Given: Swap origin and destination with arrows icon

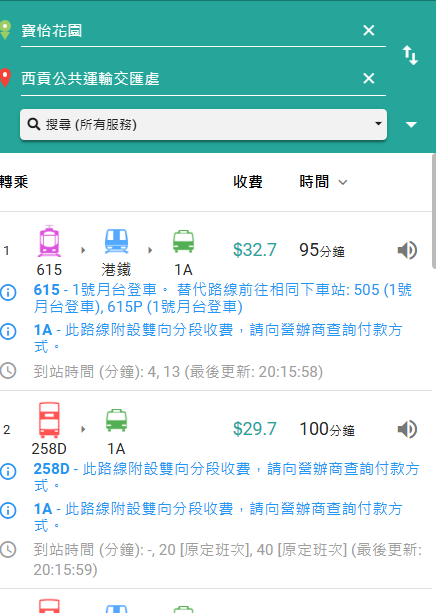Looking at the screenshot, I should pyautogui.click(x=411, y=55).
